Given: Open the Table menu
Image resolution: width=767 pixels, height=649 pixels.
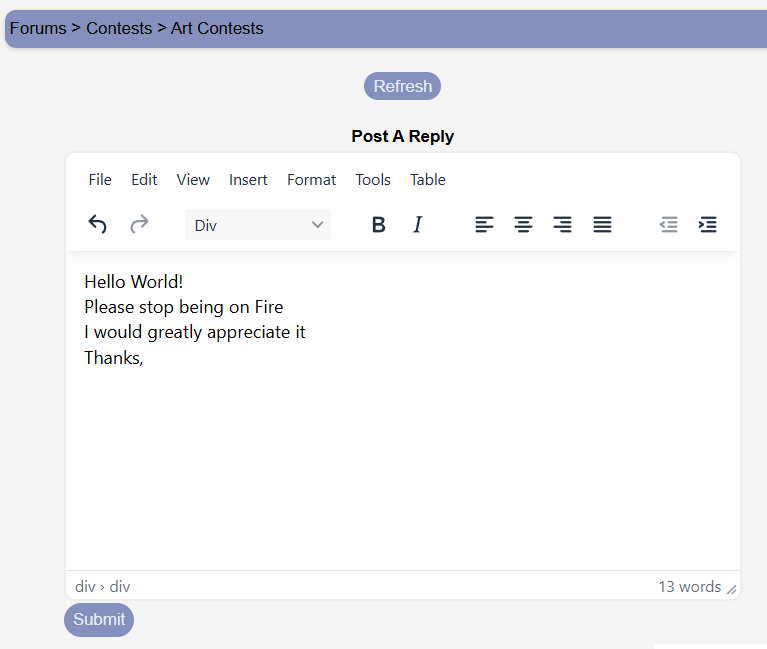Looking at the screenshot, I should click(x=428, y=179).
